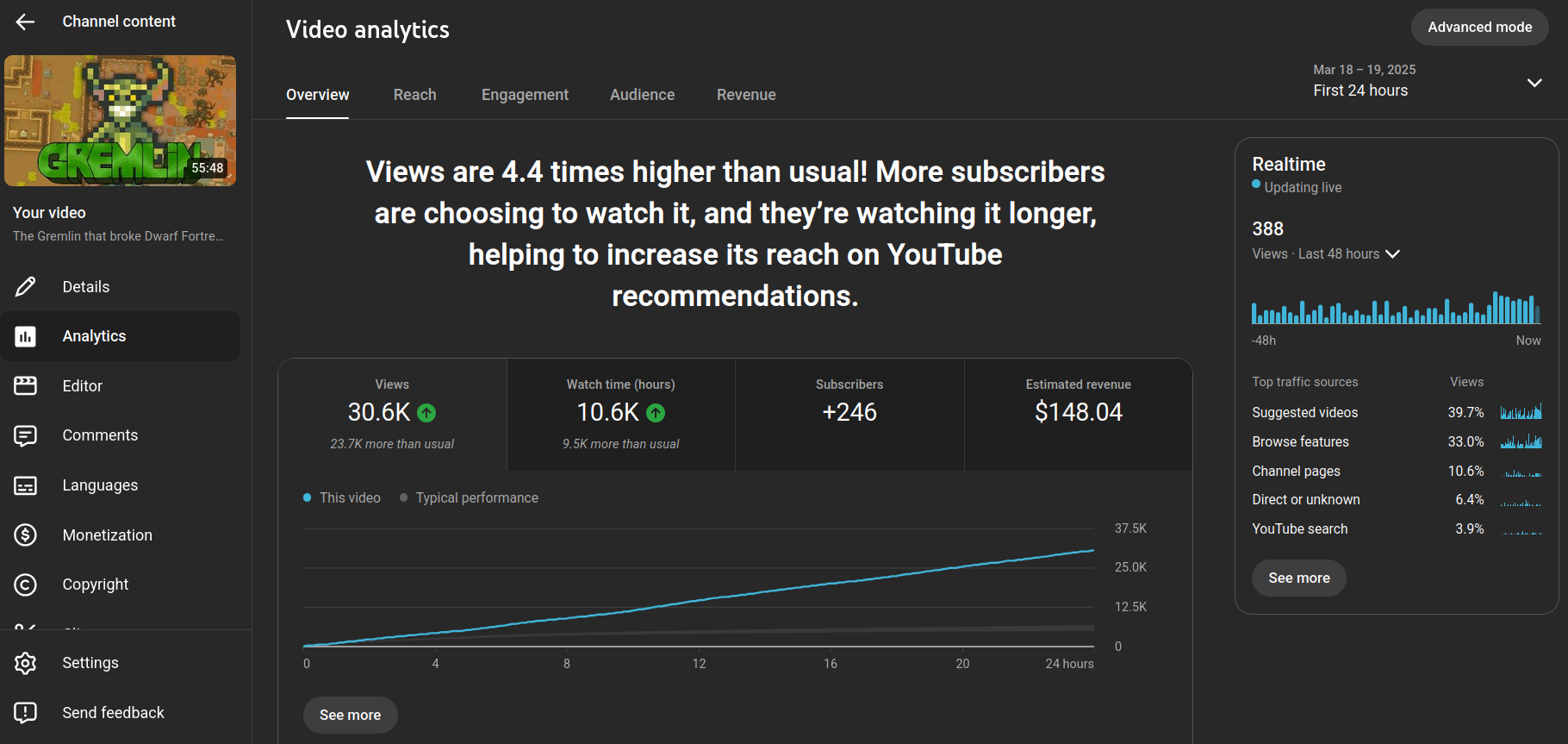Image resolution: width=1568 pixels, height=744 pixels.
Task: Click the Languages subtitles icon
Action: (26, 485)
